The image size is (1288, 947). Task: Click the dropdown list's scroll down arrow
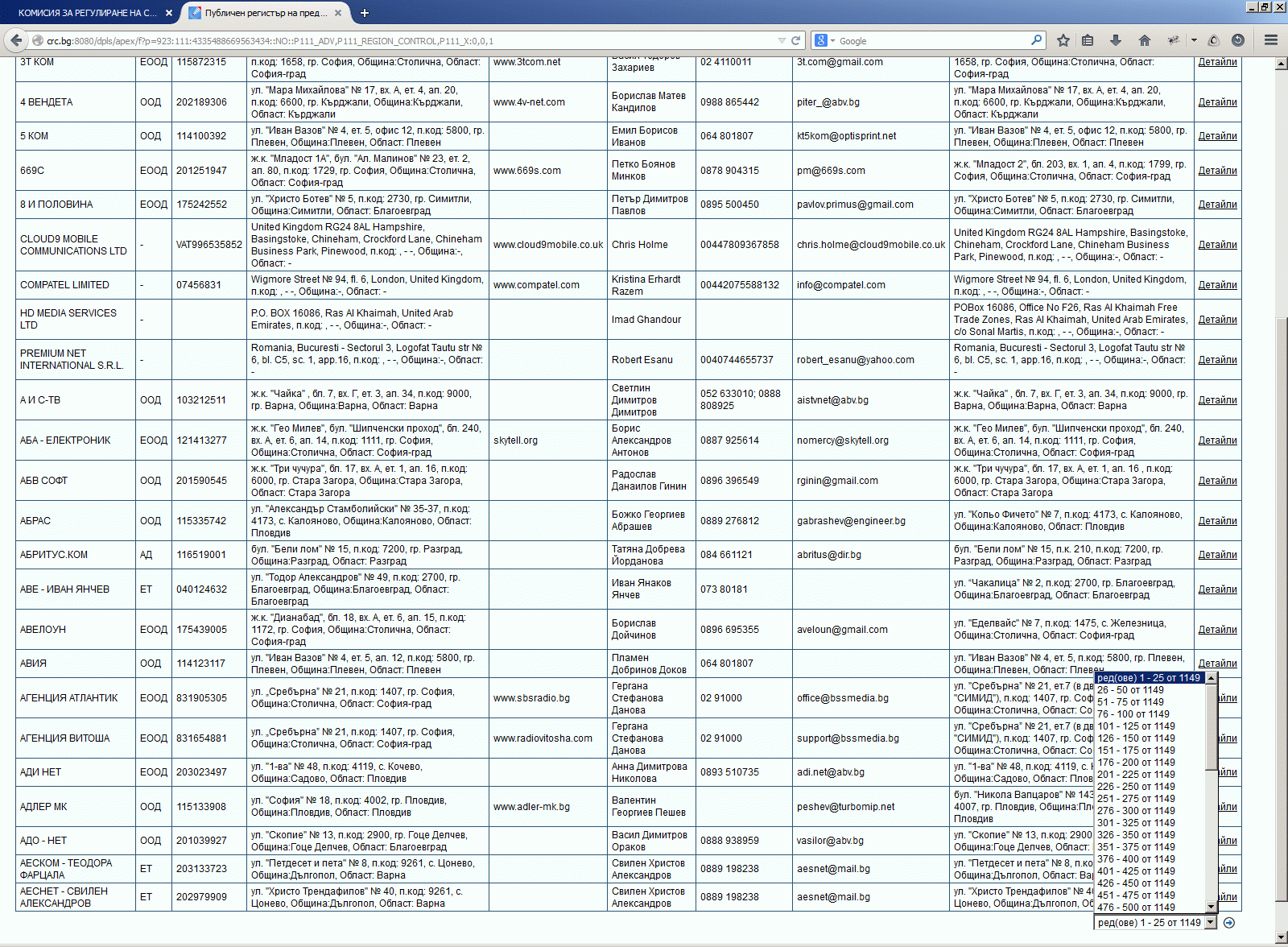(1211, 907)
